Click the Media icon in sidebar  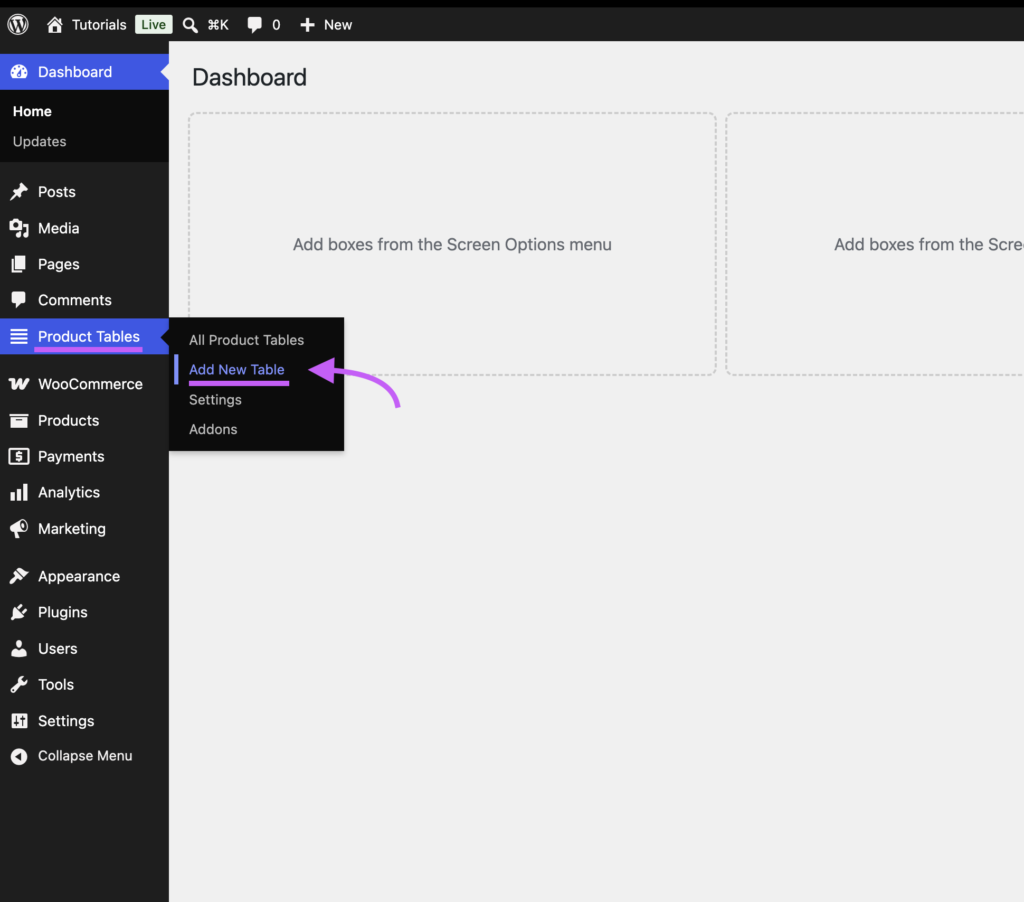(x=19, y=228)
